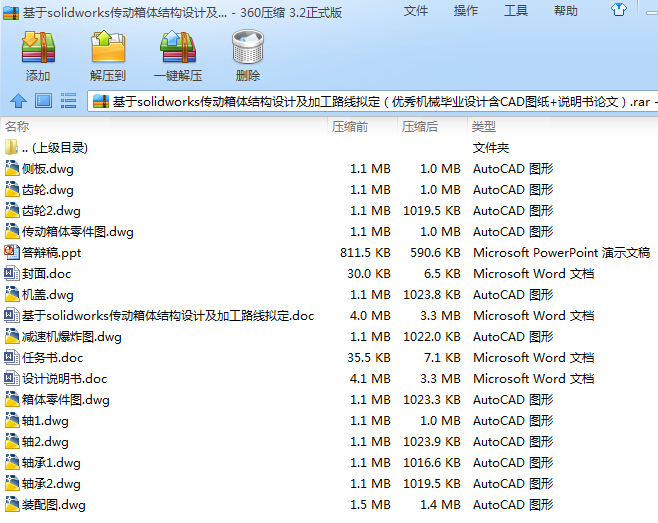
Task: Click the 删除 (Delete) trash icon
Action: point(248,47)
